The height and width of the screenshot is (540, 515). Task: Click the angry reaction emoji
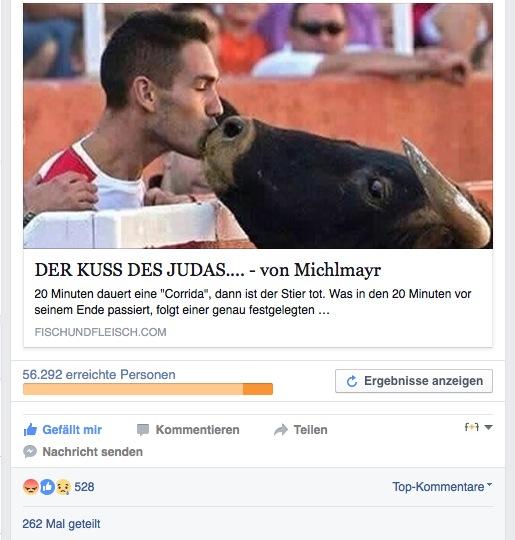coord(30,487)
